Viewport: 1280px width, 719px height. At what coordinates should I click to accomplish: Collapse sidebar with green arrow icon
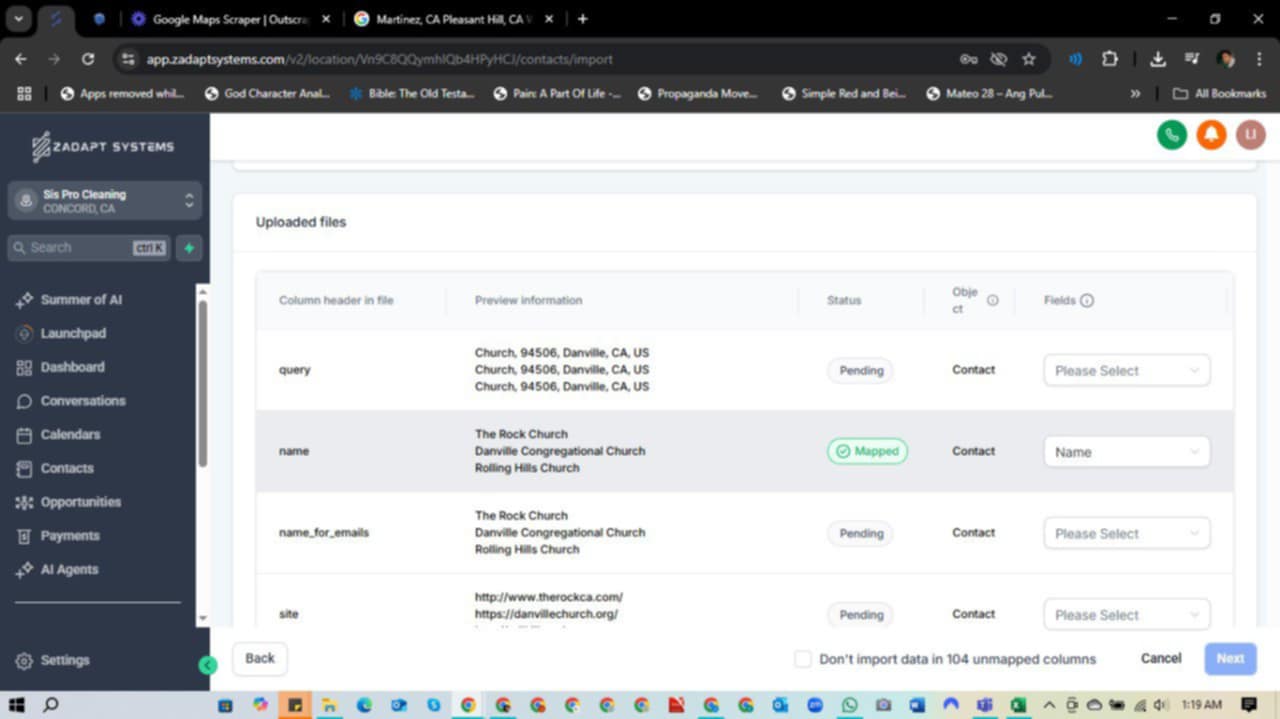point(207,665)
